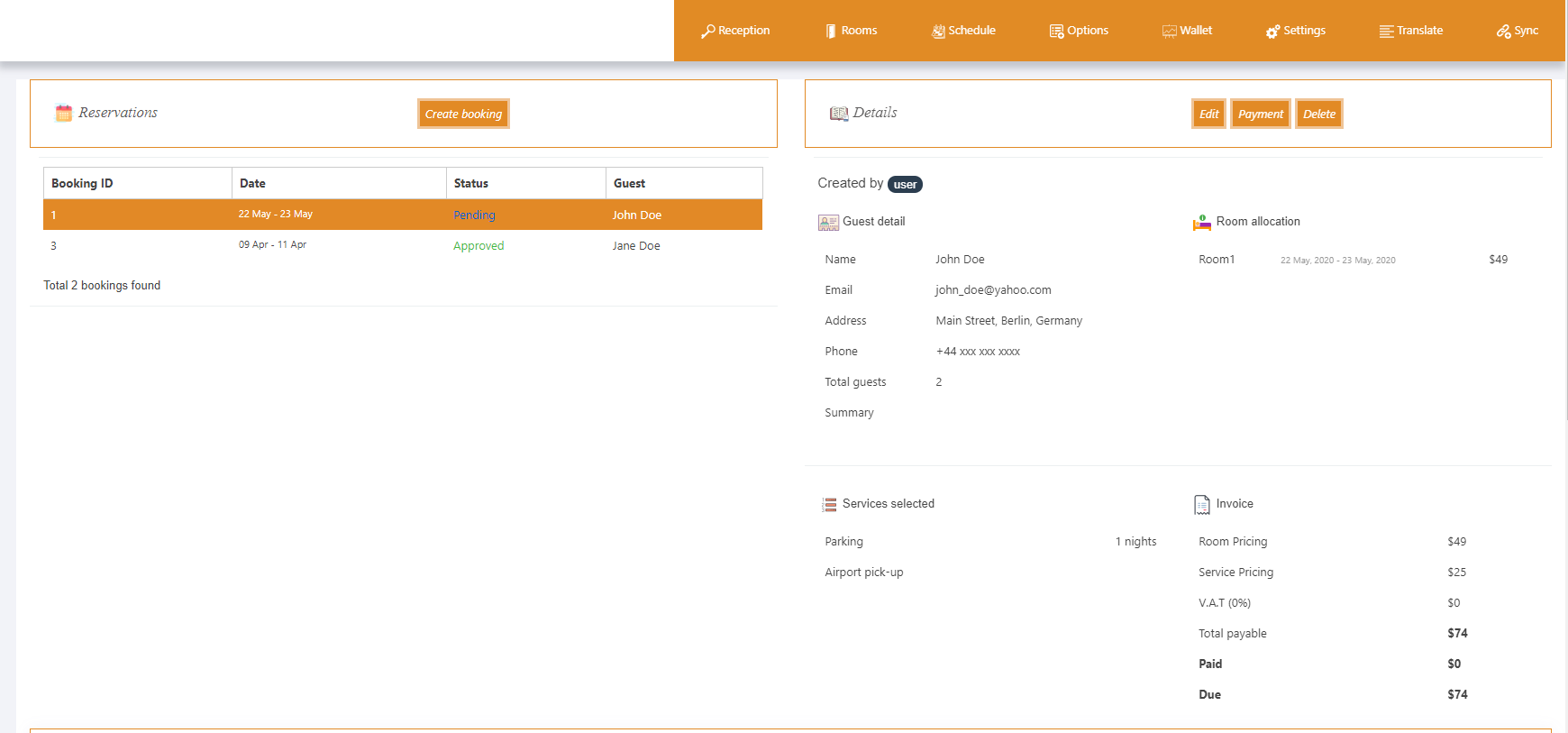The height and width of the screenshot is (733, 1568).
Task: Click 'Total 2 bookings found' text
Action: [102, 286]
